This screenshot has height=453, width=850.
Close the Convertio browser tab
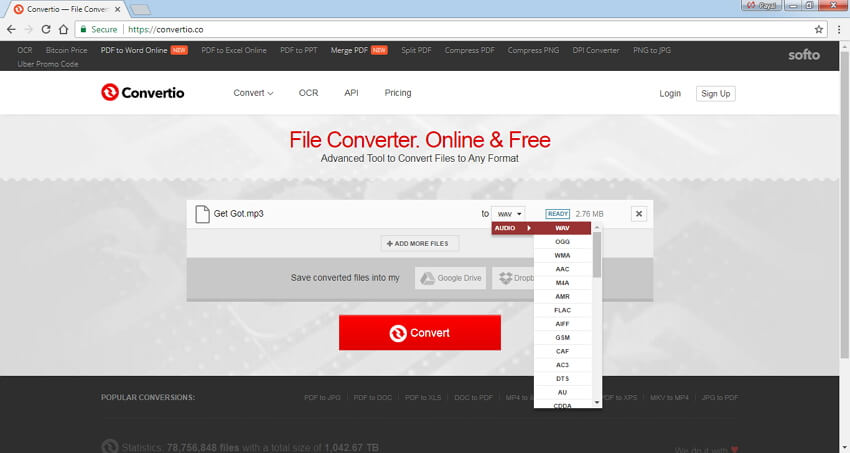117,9
